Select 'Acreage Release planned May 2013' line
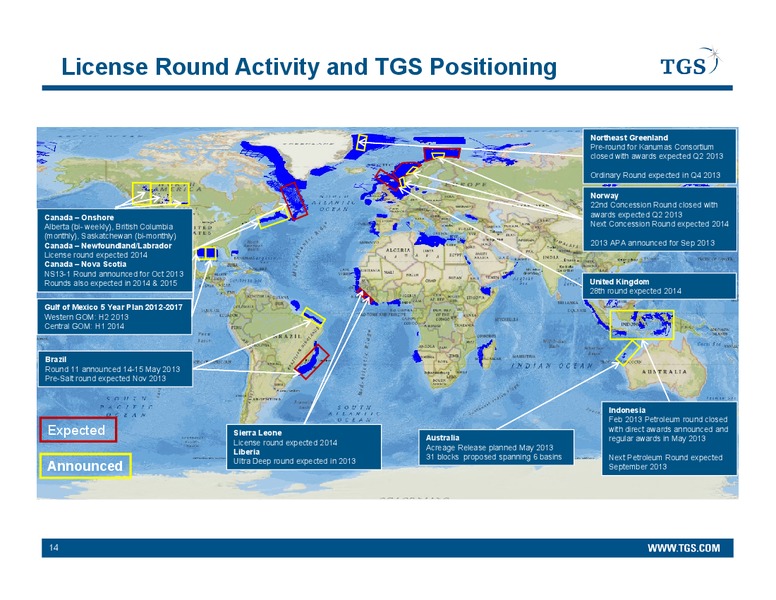Viewport: 776px width, 600px height. click(489, 447)
